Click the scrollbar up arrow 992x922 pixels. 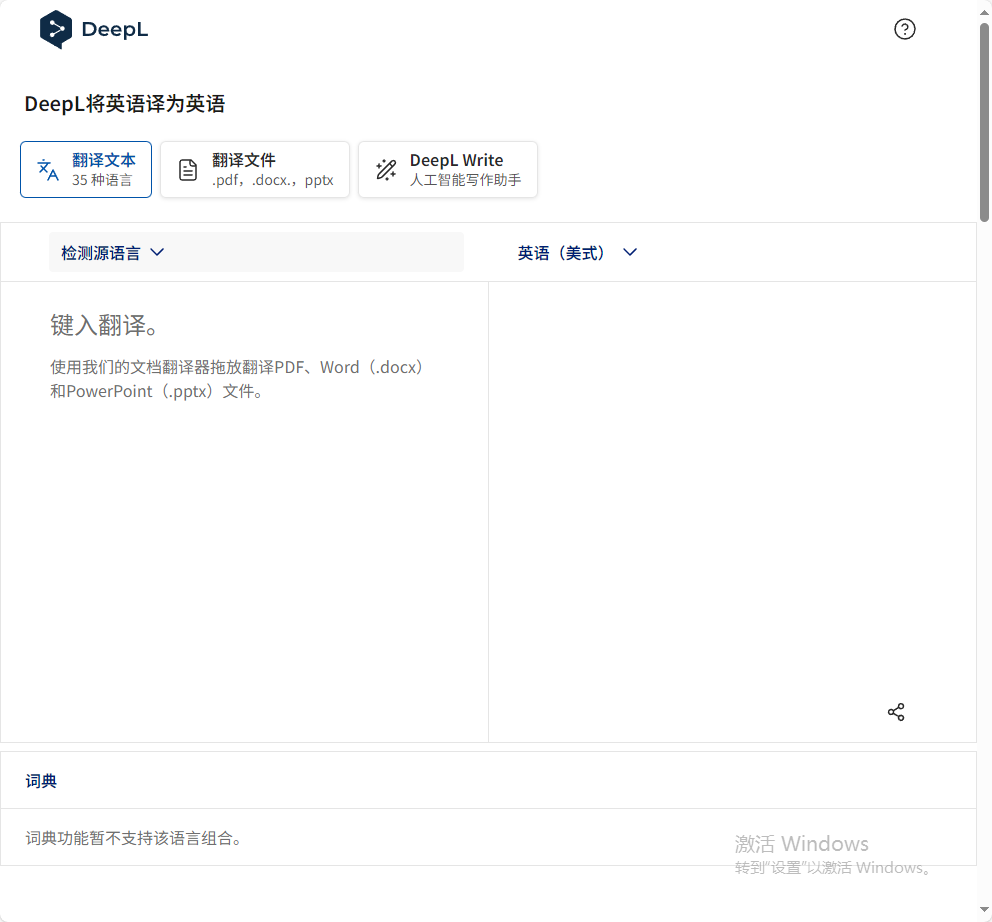click(984, 12)
